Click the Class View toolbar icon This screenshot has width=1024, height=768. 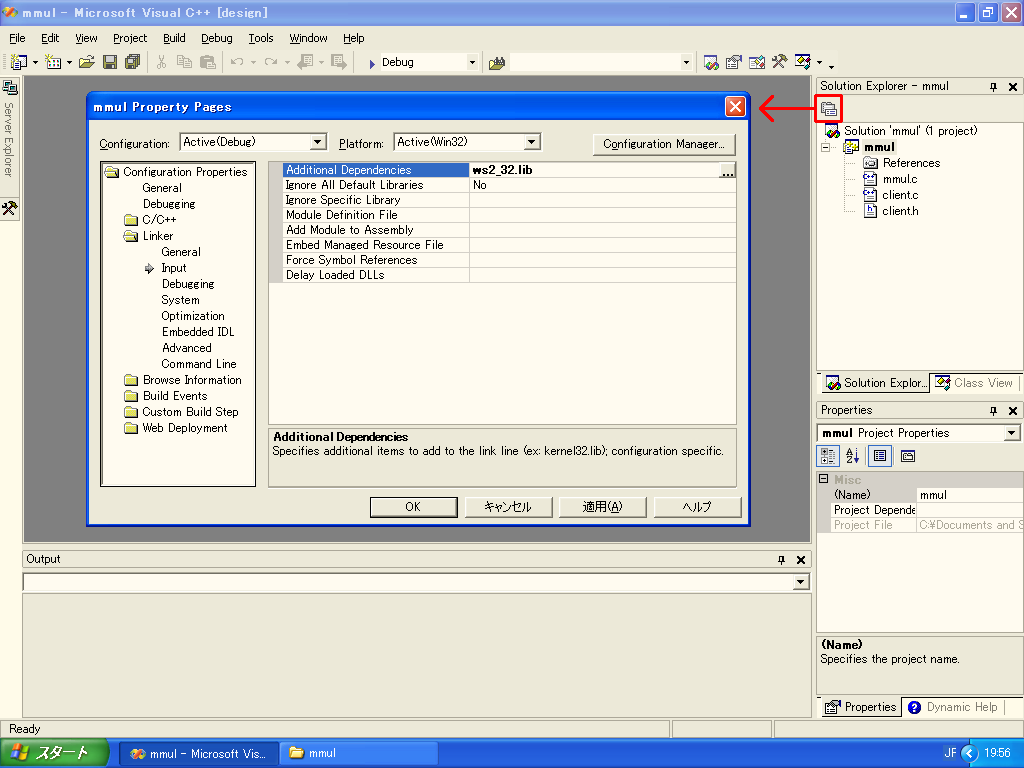[803, 62]
